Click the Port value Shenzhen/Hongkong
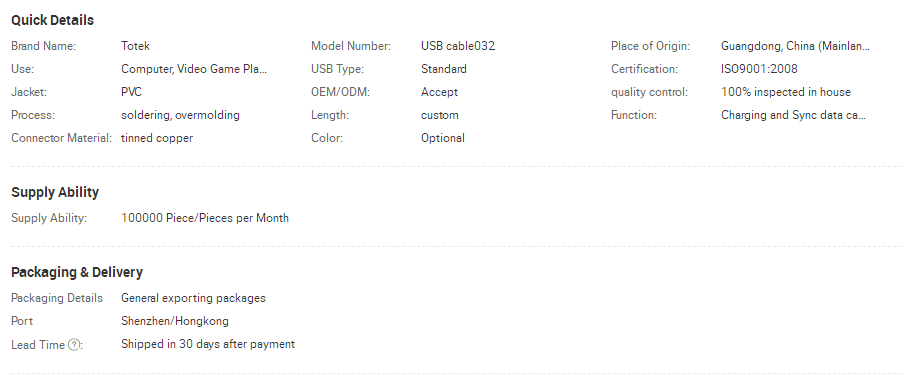 [x=175, y=321]
